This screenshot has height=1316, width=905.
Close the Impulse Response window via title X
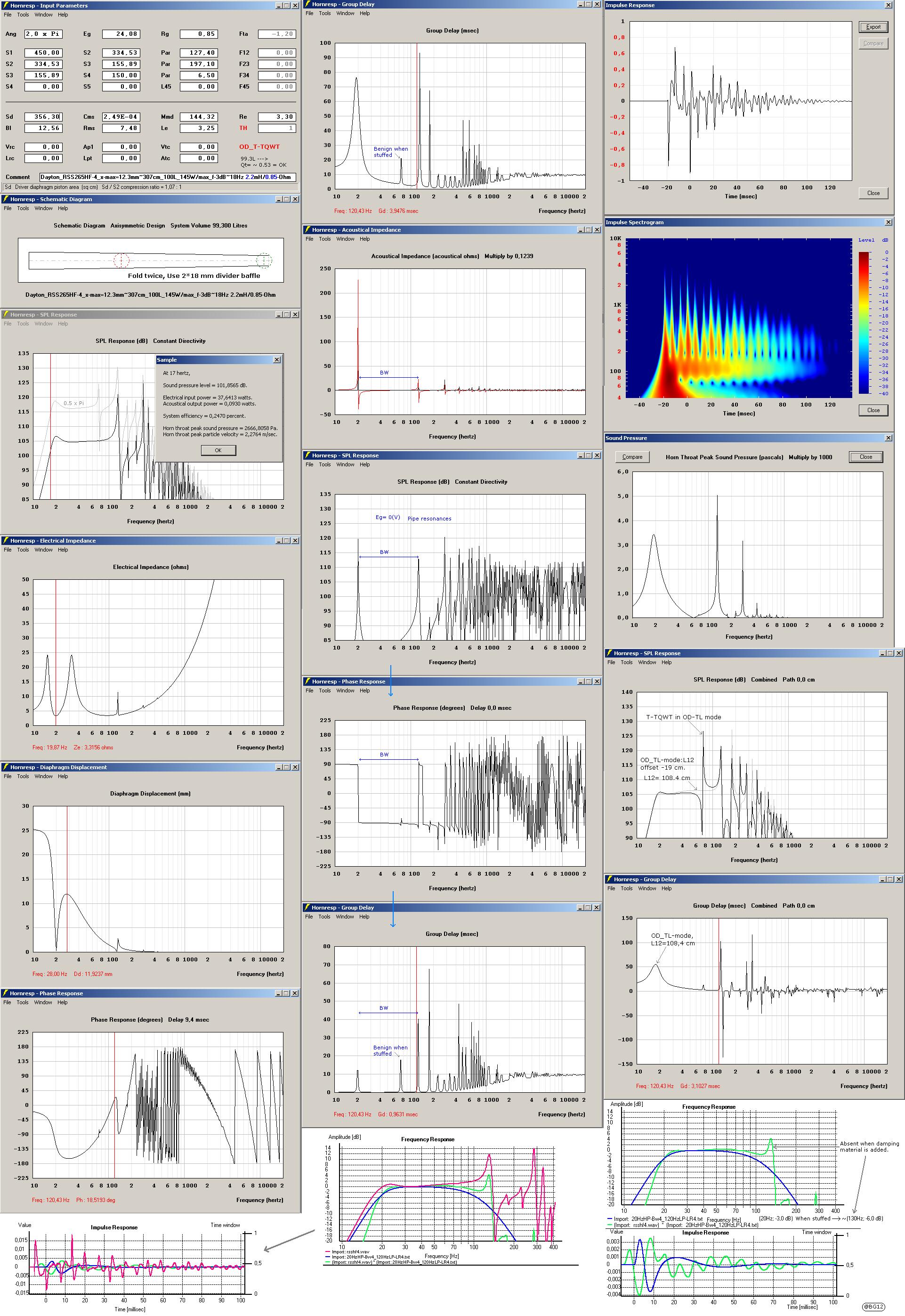click(888, 5)
